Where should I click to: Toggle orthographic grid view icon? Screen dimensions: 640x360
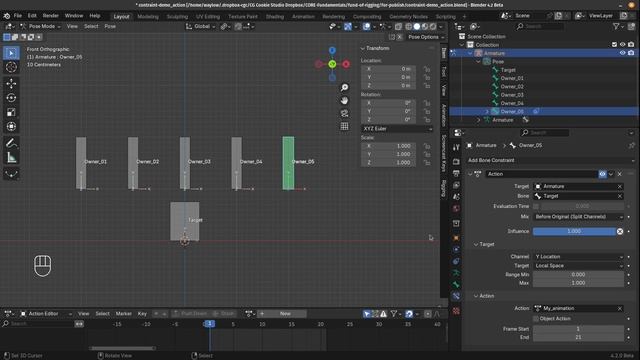(344, 126)
